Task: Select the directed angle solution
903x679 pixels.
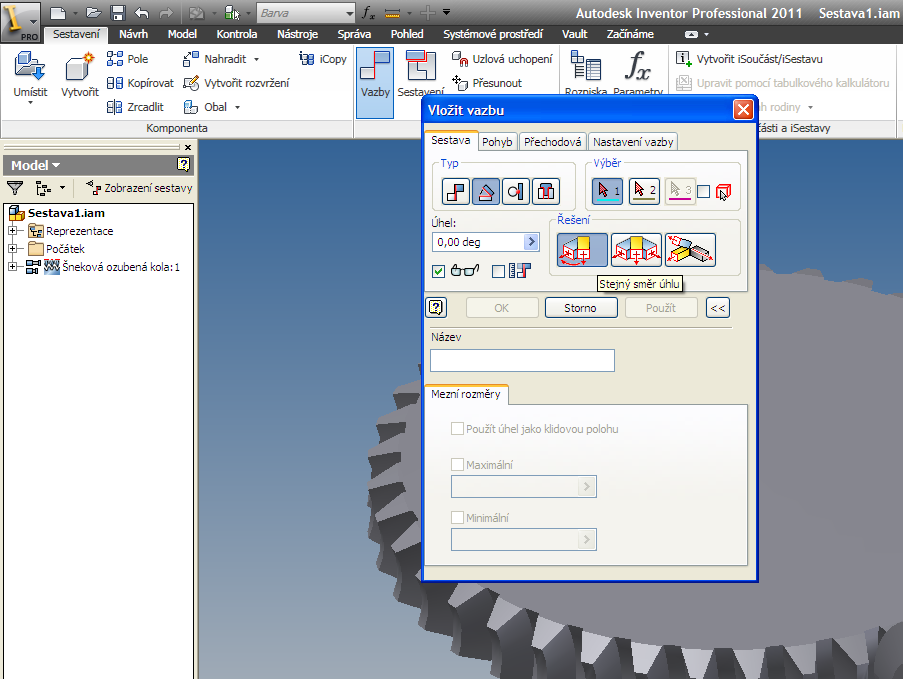Action: point(582,250)
